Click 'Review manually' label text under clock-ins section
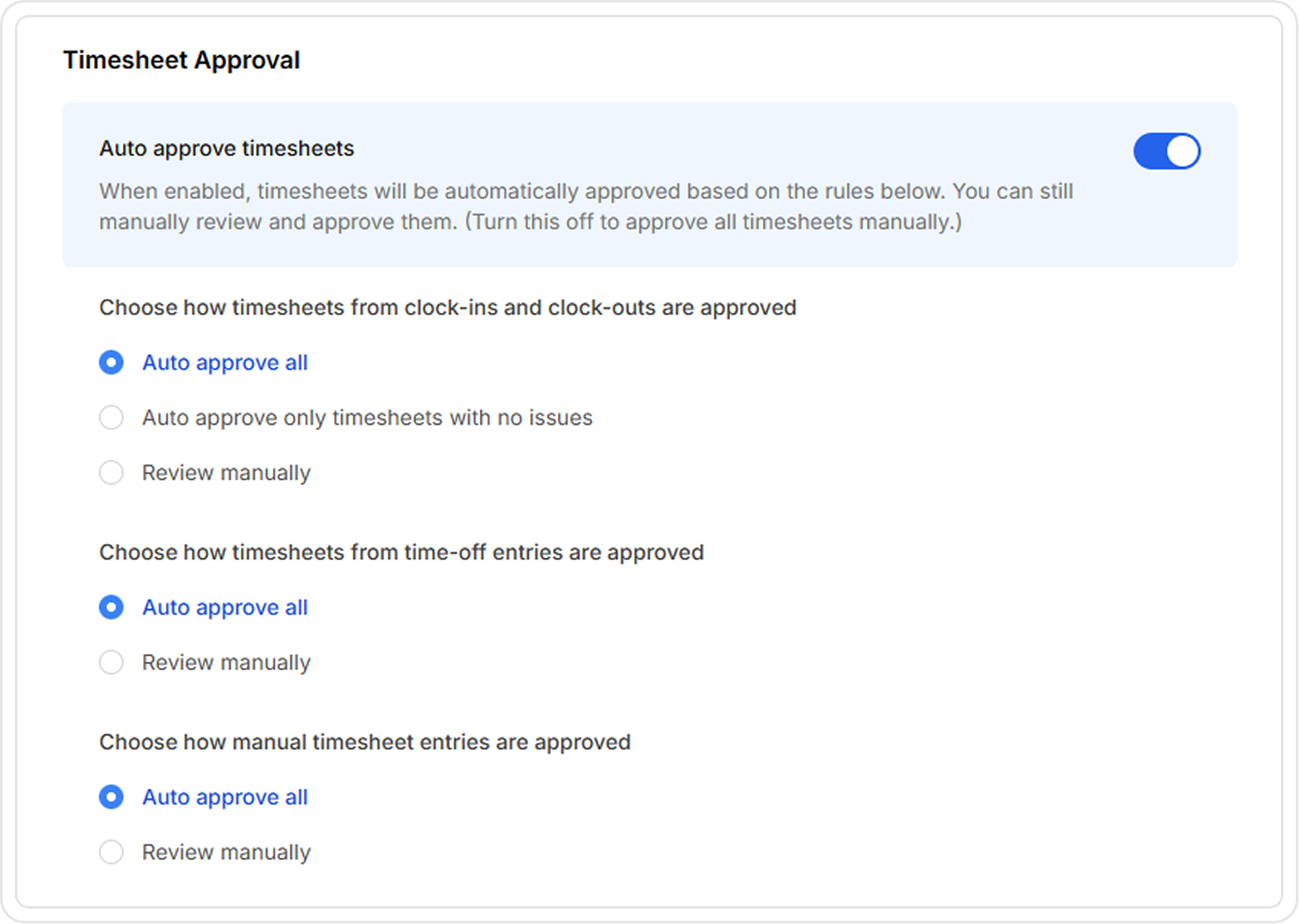Screen dimensions: 1299x924 tap(226, 473)
